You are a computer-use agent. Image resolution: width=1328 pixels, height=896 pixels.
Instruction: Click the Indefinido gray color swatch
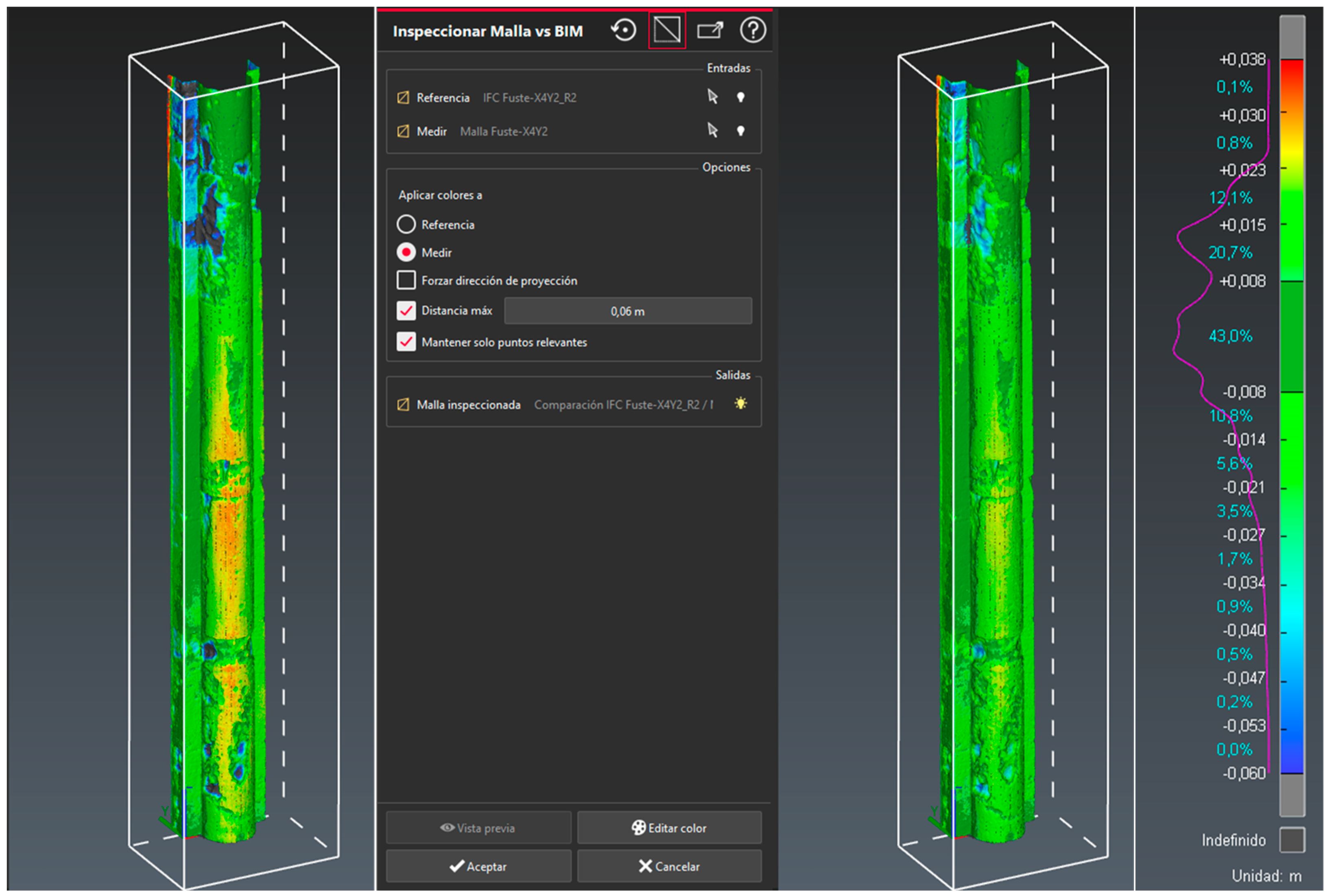1291,839
